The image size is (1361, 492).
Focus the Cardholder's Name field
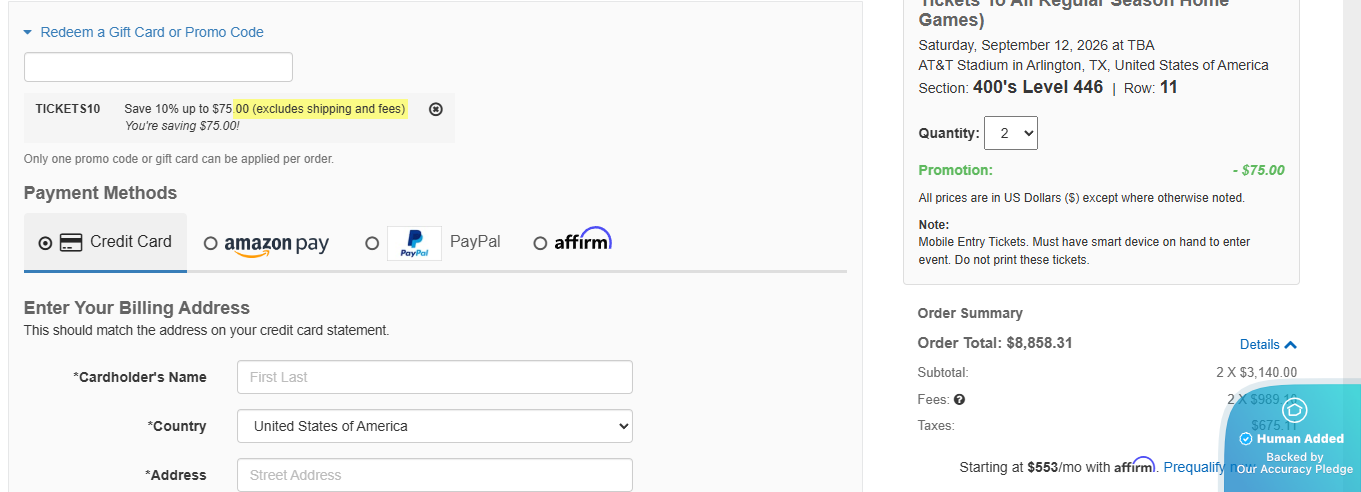pos(435,377)
